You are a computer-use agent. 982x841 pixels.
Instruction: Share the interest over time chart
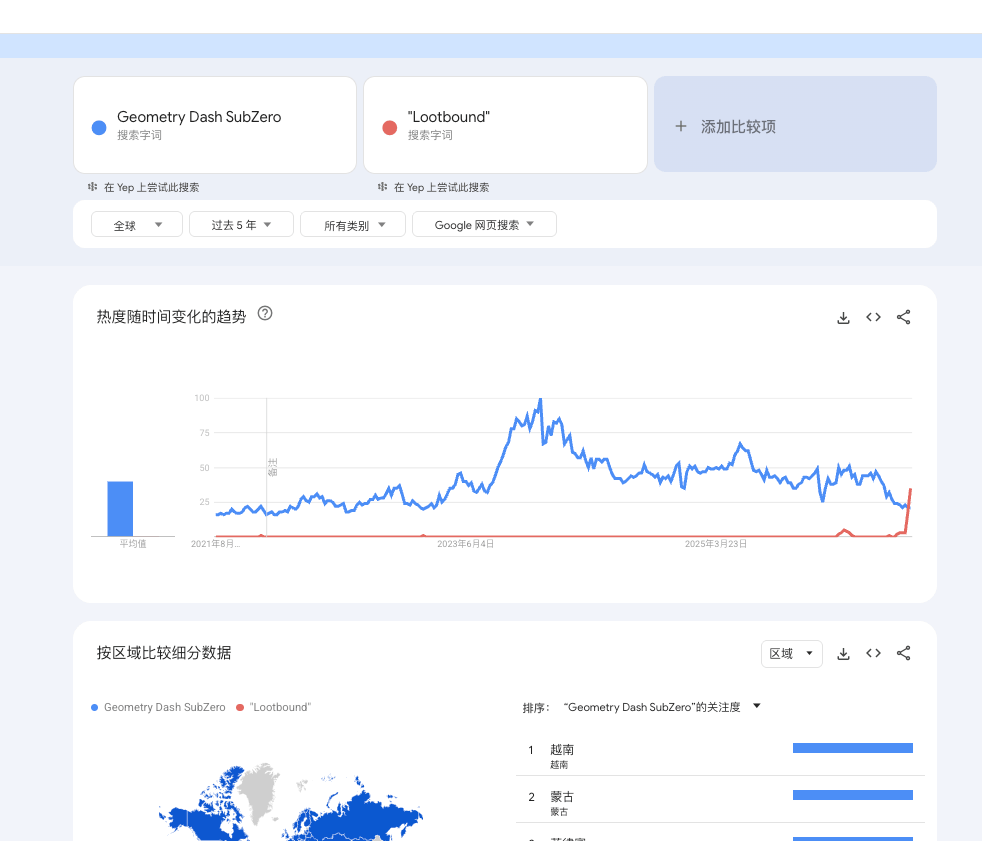[x=903, y=317]
